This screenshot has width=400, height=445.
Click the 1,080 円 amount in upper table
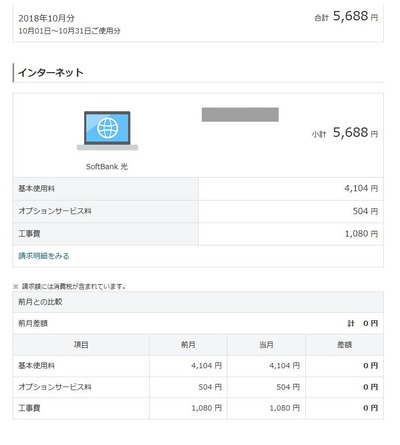tap(361, 234)
